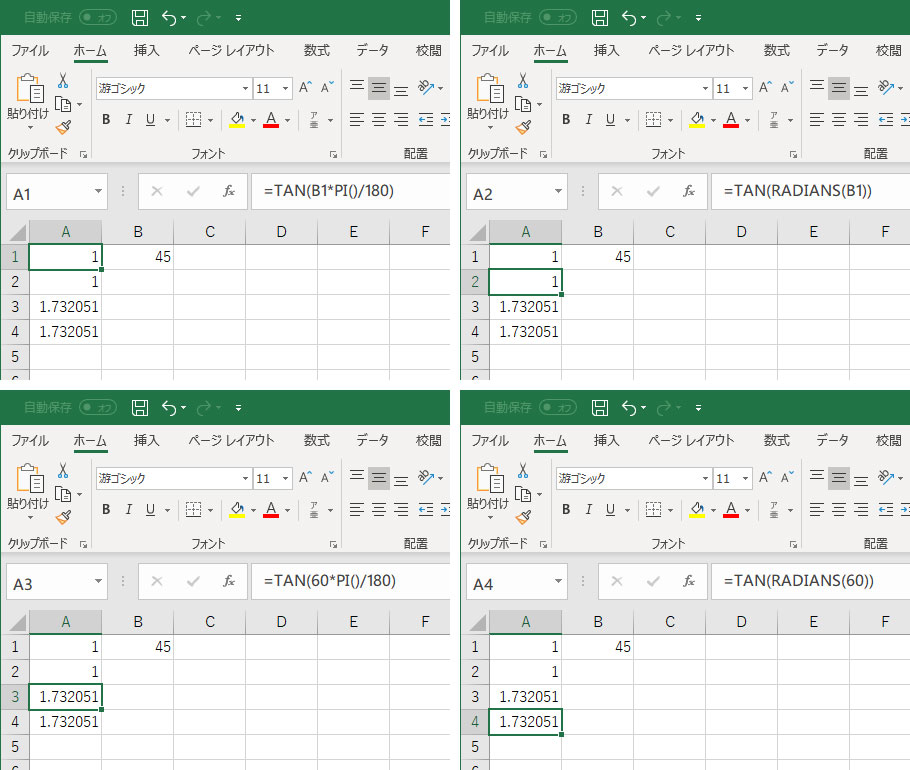Click the format painter brush in the top-left window

tap(63, 126)
